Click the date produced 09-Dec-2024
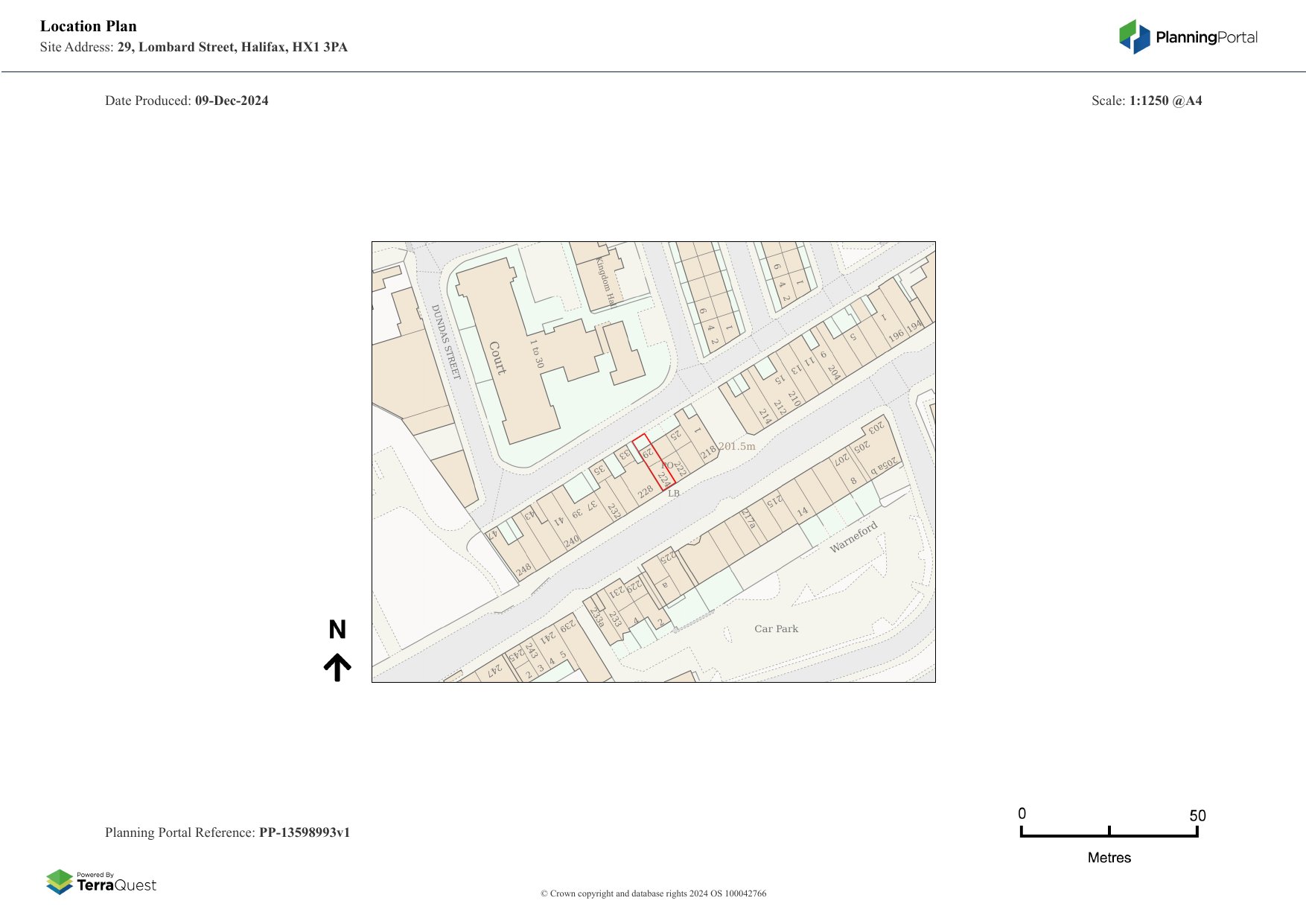The width and height of the screenshot is (1306, 924). pyautogui.click(x=231, y=101)
